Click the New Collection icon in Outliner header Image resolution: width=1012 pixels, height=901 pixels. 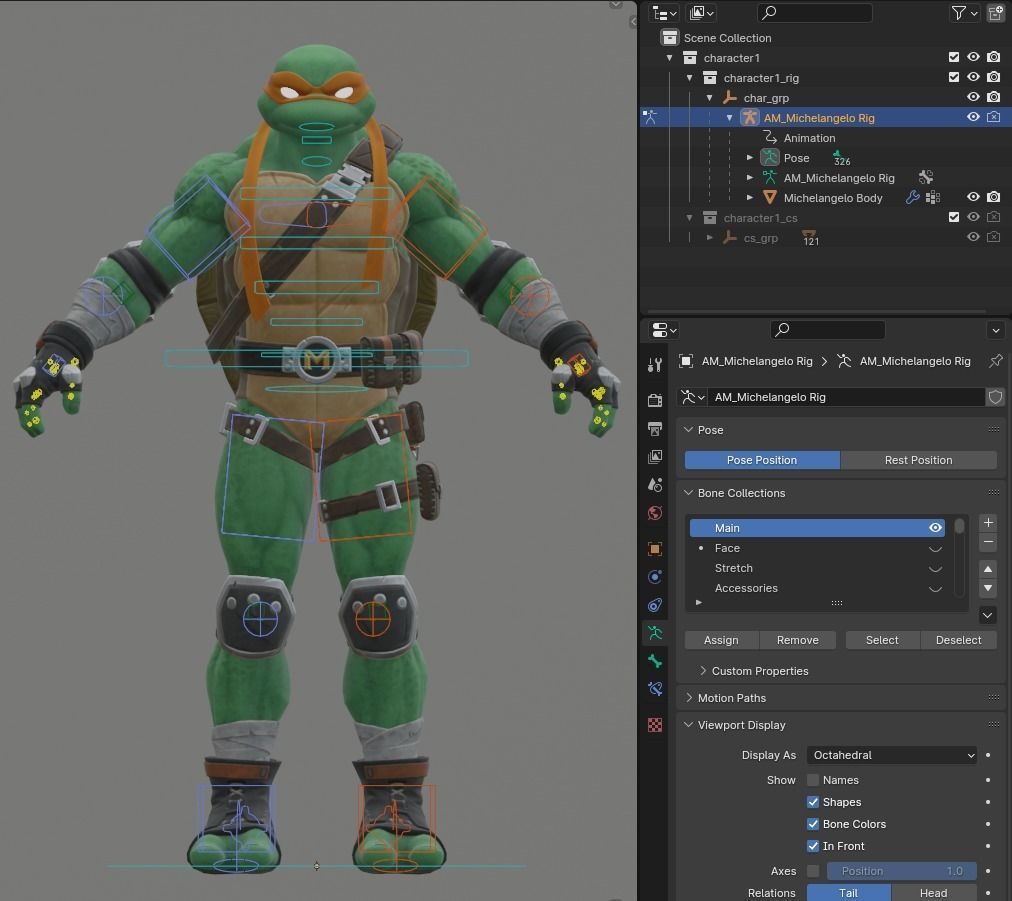click(996, 13)
